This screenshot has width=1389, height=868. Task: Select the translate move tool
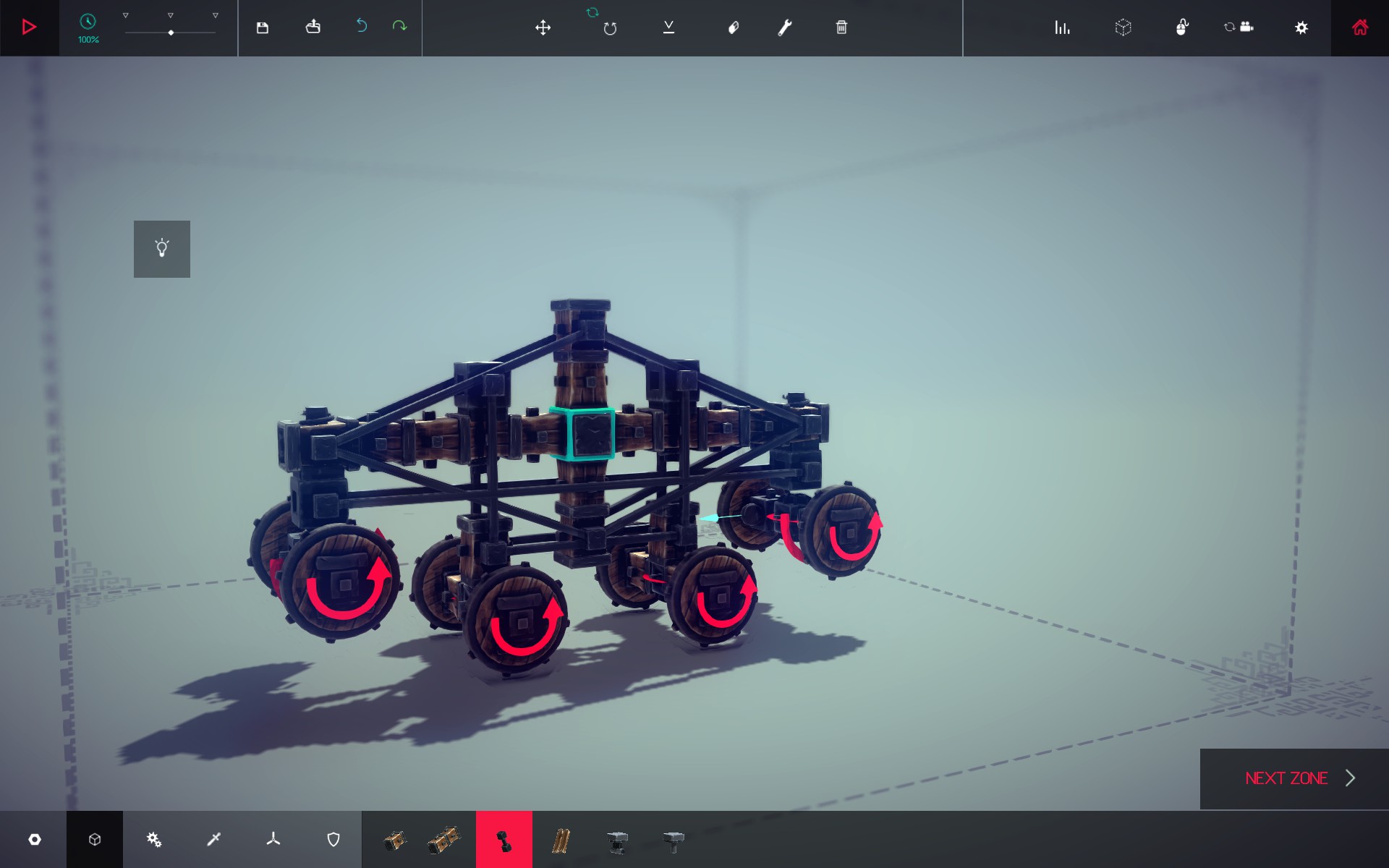pos(543,27)
